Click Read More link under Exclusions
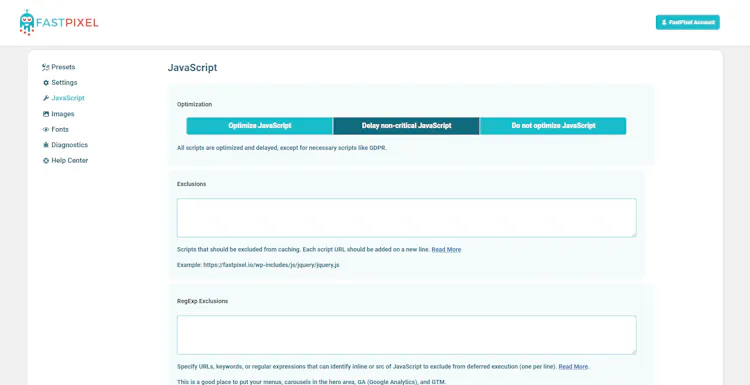 [446, 250]
